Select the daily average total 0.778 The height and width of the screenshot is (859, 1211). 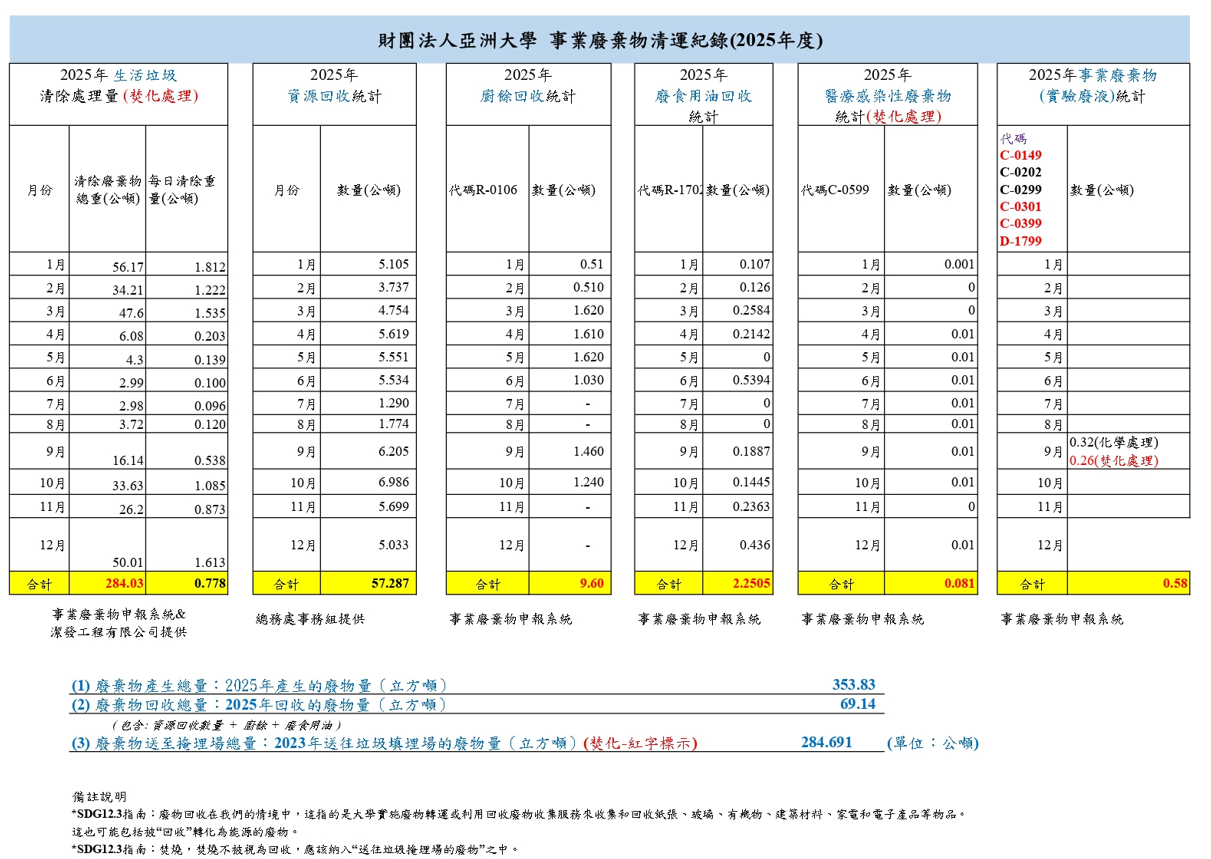[x=210, y=583]
